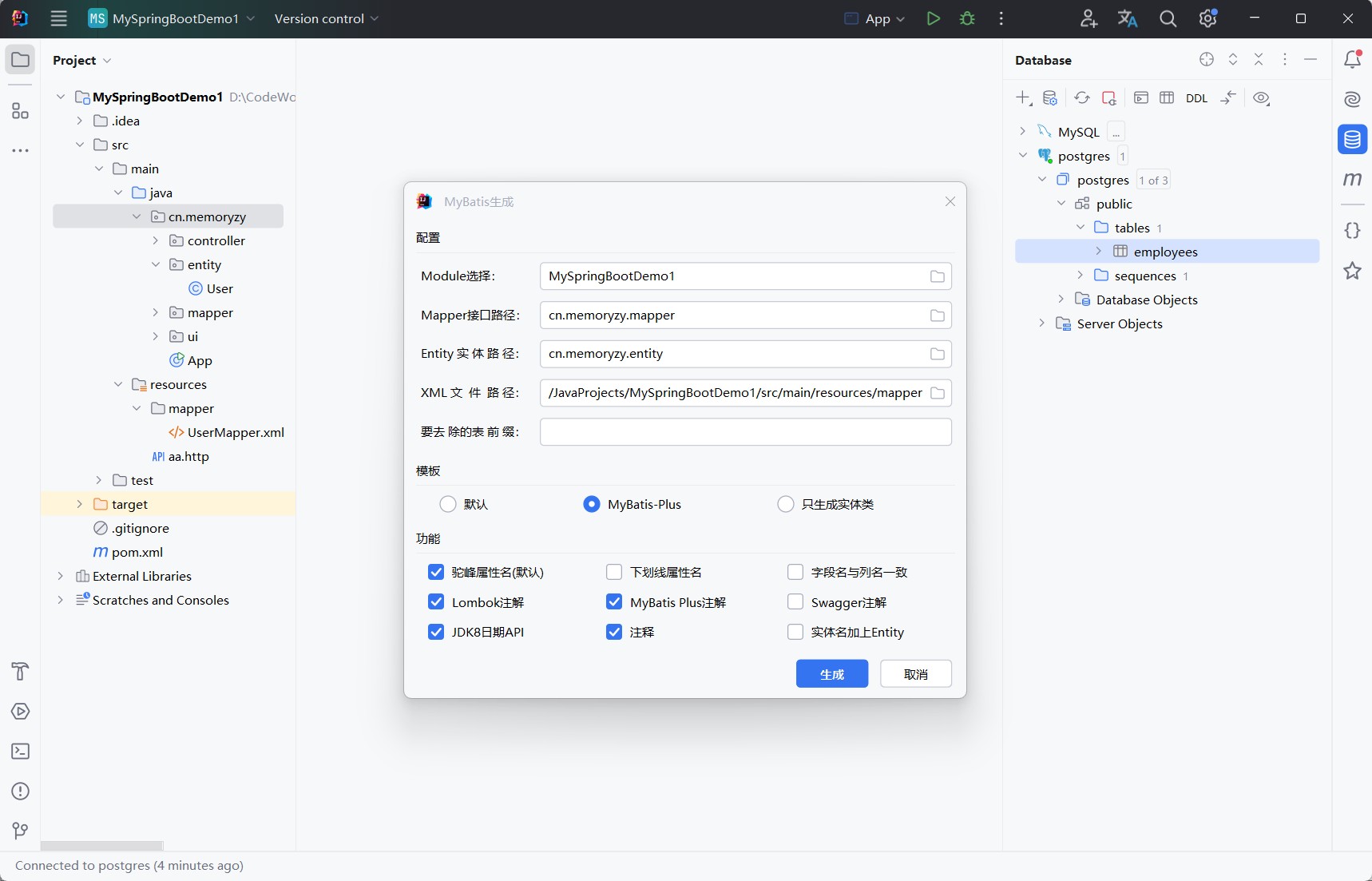Start debugging the App
1372x881 pixels.
point(968,18)
